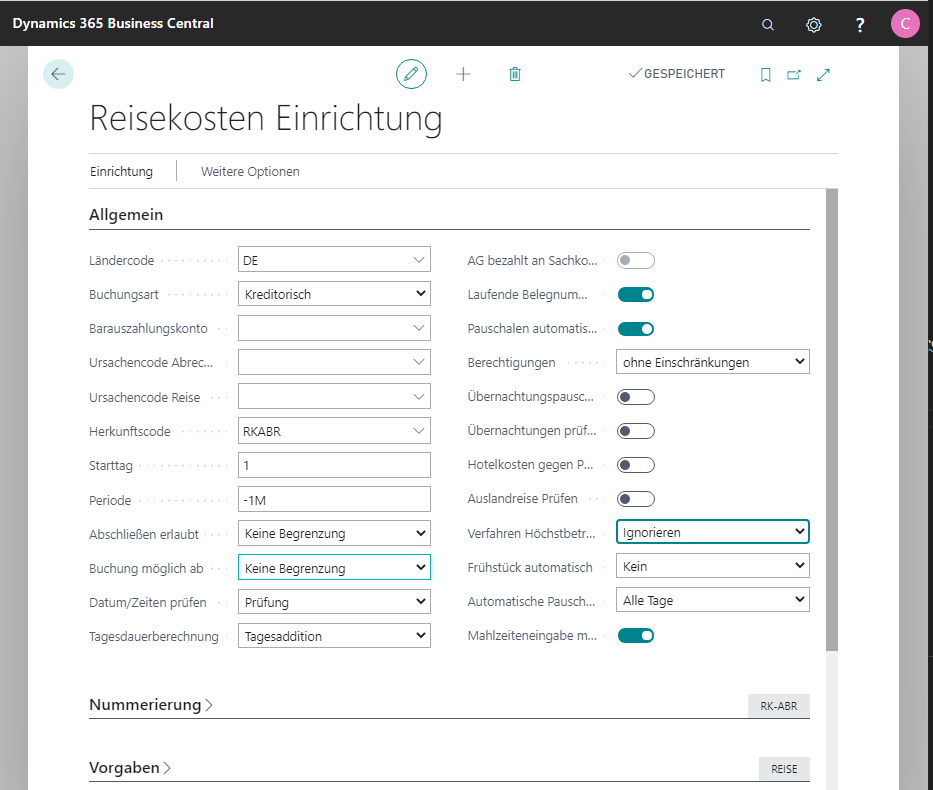This screenshot has height=790, width=933.
Task: Click into the Periode input field
Action: pyautogui.click(x=334, y=500)
